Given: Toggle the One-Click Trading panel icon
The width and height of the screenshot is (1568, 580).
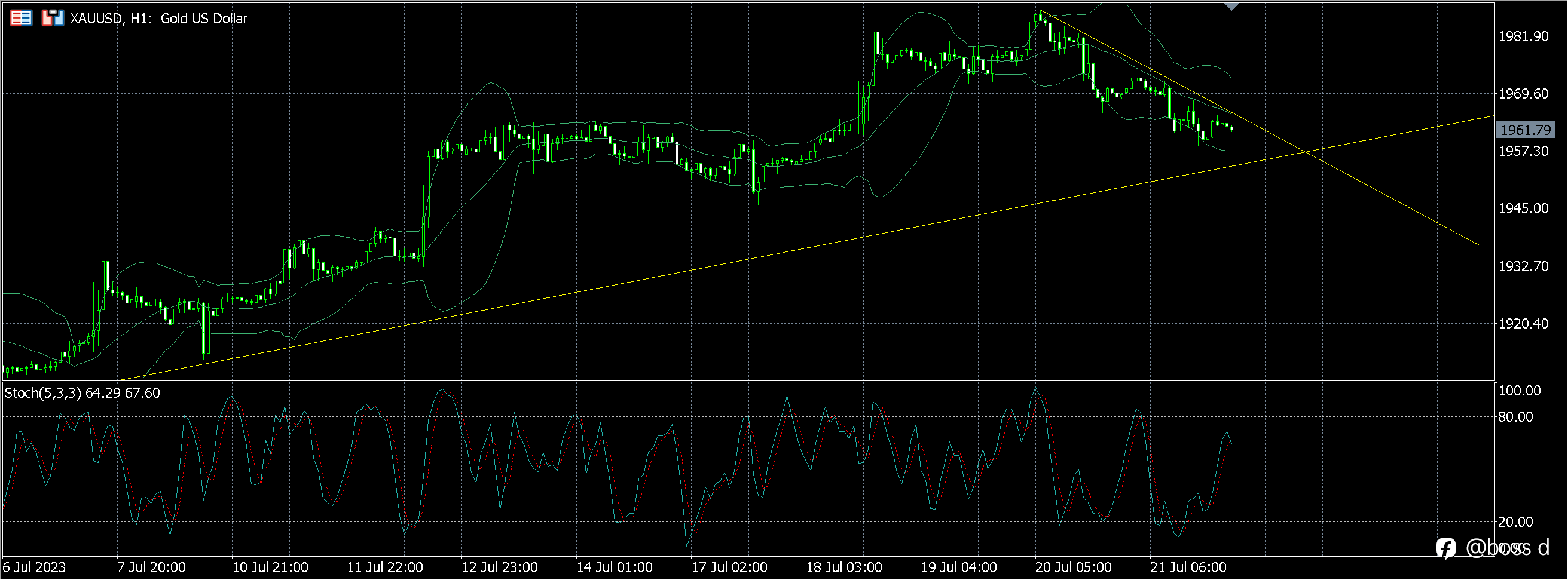Looking at the screenshot, I should pos(53,19).
